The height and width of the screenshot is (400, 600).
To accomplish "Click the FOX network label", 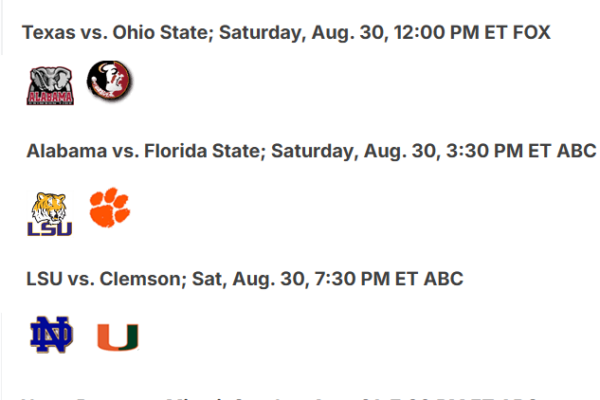I will tap(532, 32).
